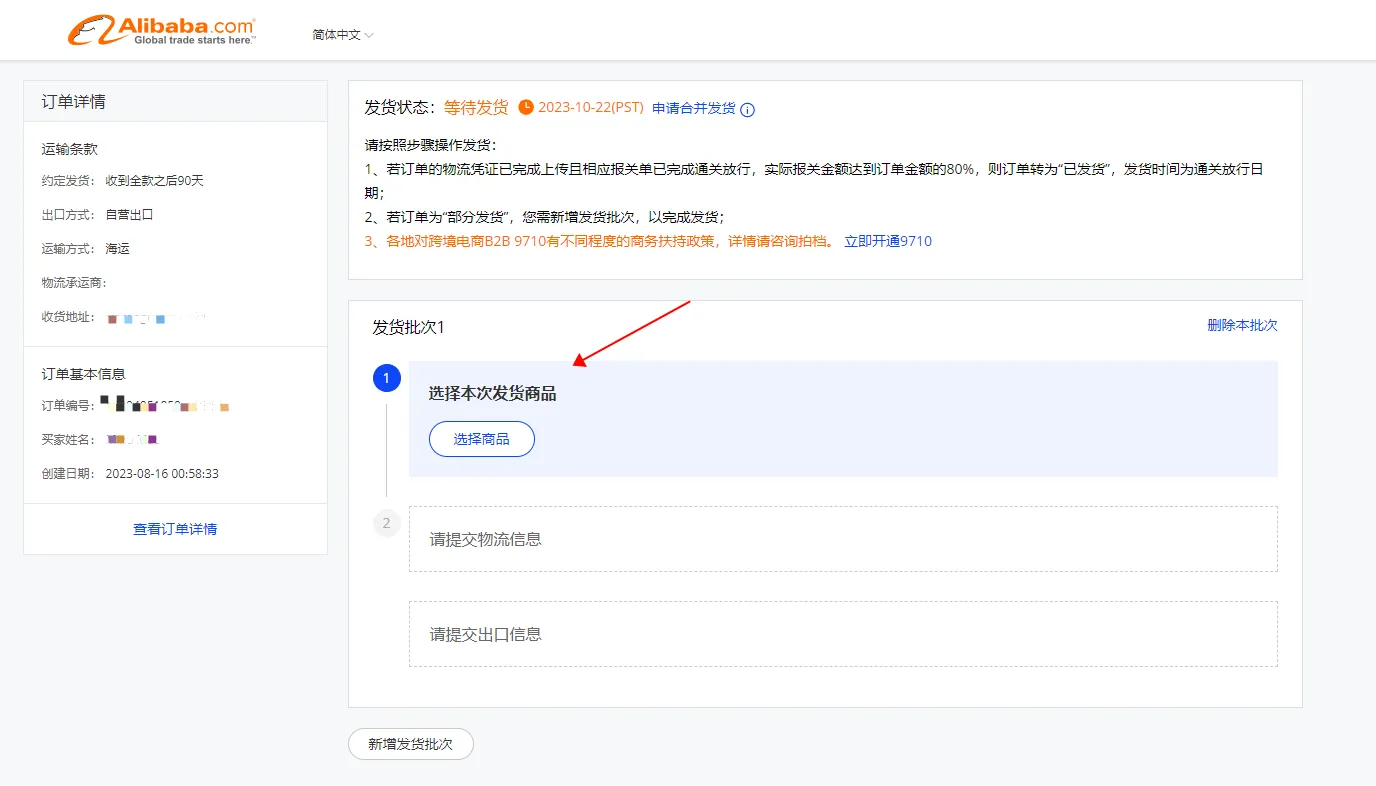This screenshot has width=1376, height=786.
Task: Add a batch with 新增发货批次 button
Action: click(410, 744)
